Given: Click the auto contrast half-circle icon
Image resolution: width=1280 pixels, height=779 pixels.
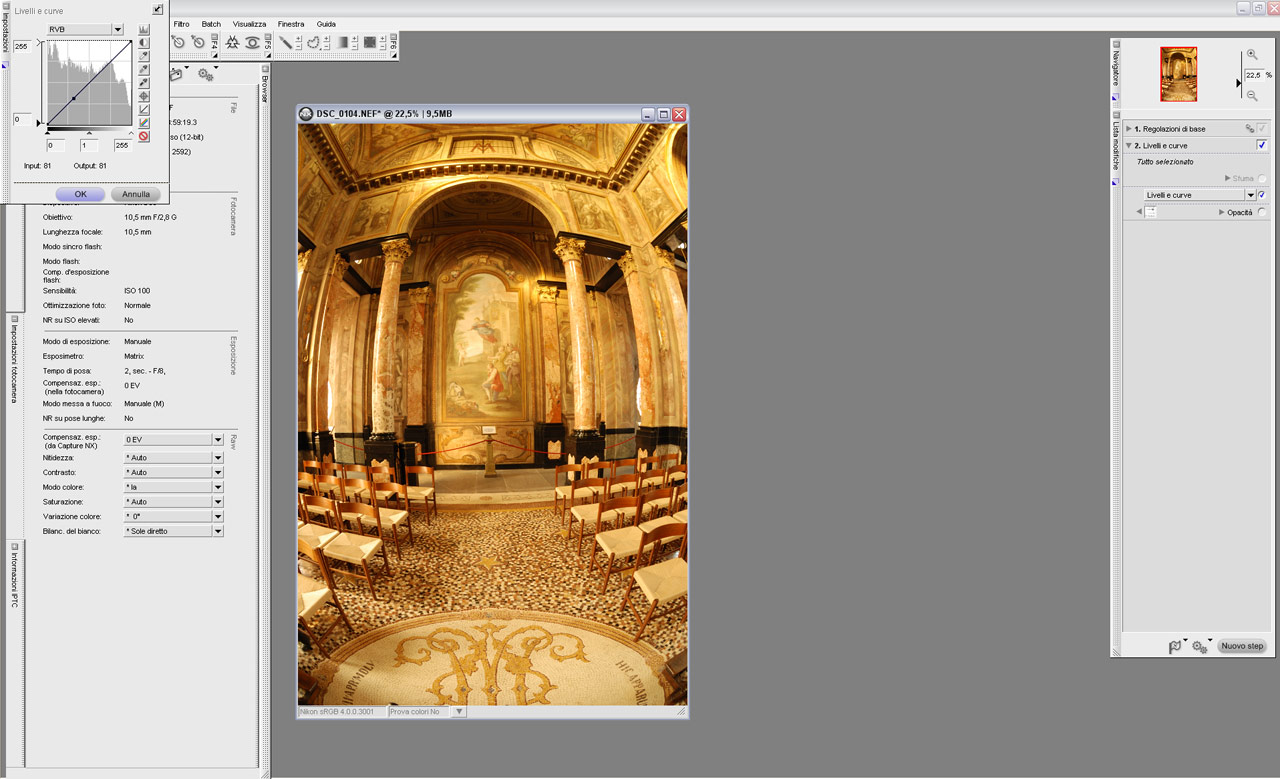Looking at the screenshot, I should click(x=144, y=43).
